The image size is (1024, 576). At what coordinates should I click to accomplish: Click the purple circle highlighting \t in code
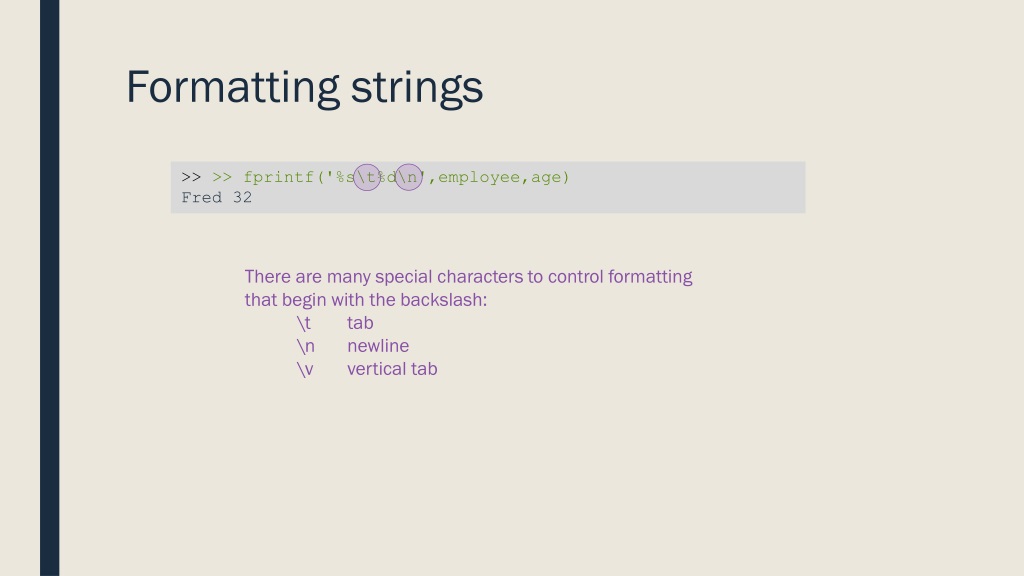(x=367, y=178)
